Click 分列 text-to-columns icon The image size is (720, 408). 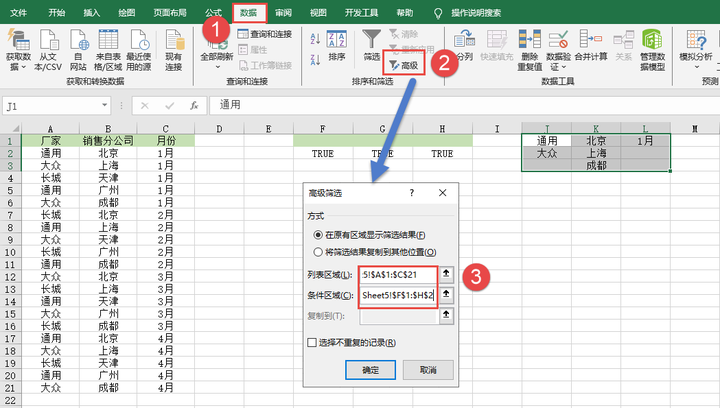tap(464, 40)
